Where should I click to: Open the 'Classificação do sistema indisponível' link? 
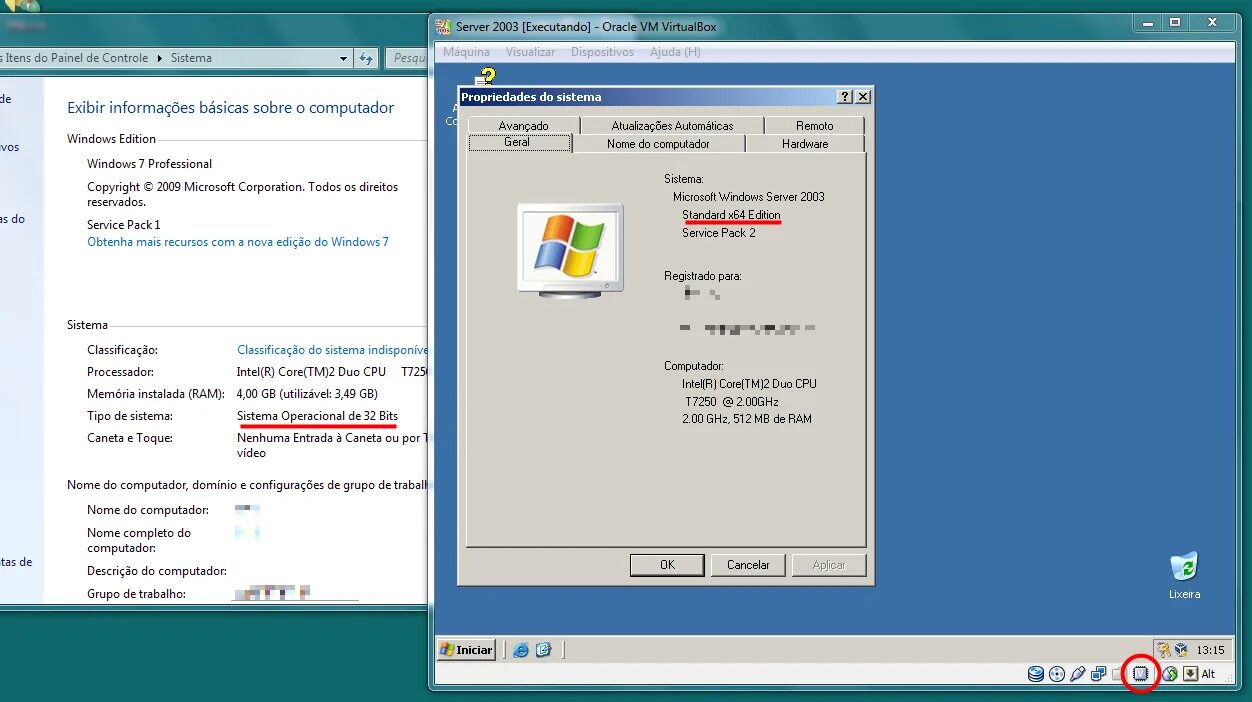pos(332,350)
